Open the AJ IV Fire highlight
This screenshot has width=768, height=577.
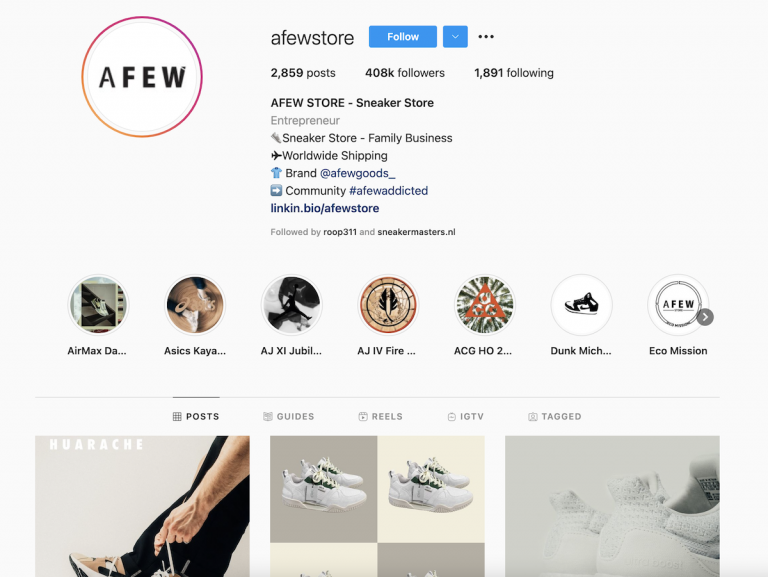[388, 305]
